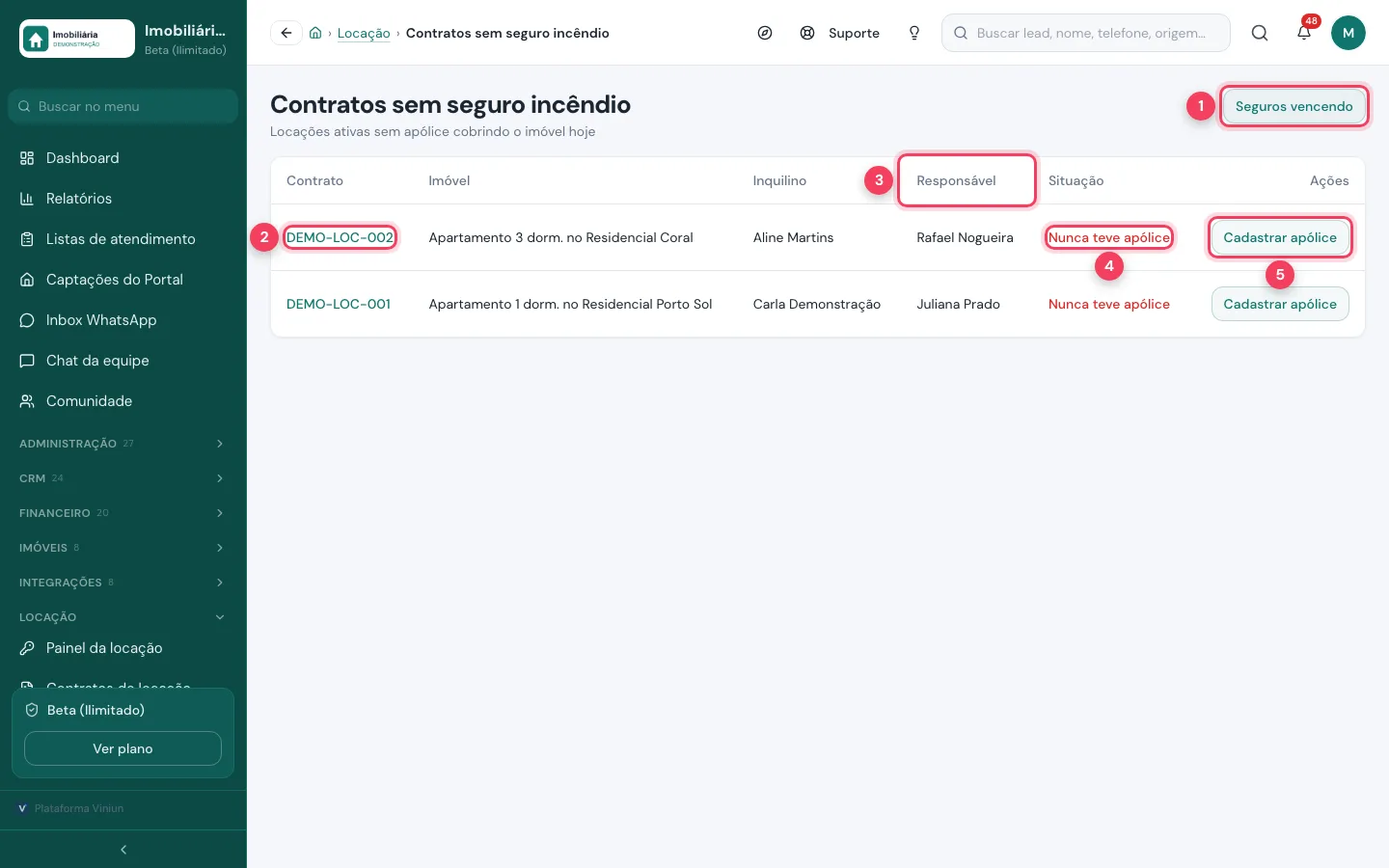Open Captações do Portal
The height and width of the screenshot is (868, 1389).
click(123, 280)
